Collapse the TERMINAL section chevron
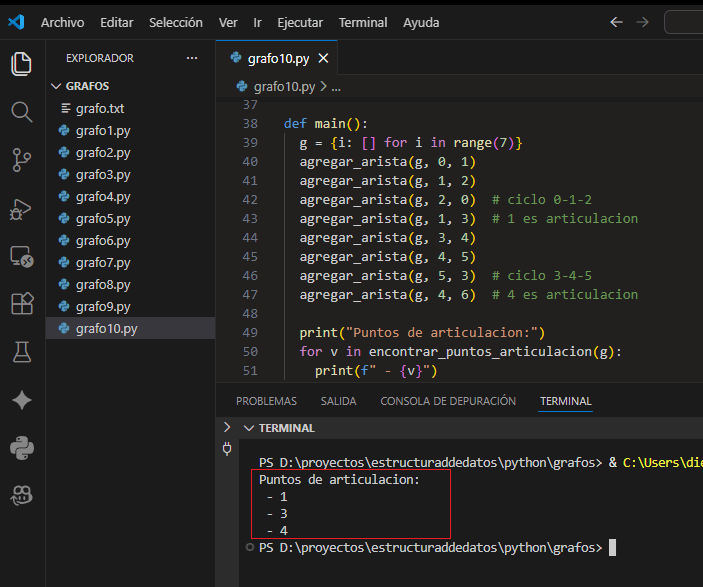Viewport: 703px width, 587px height. click(x=249, y=428)
